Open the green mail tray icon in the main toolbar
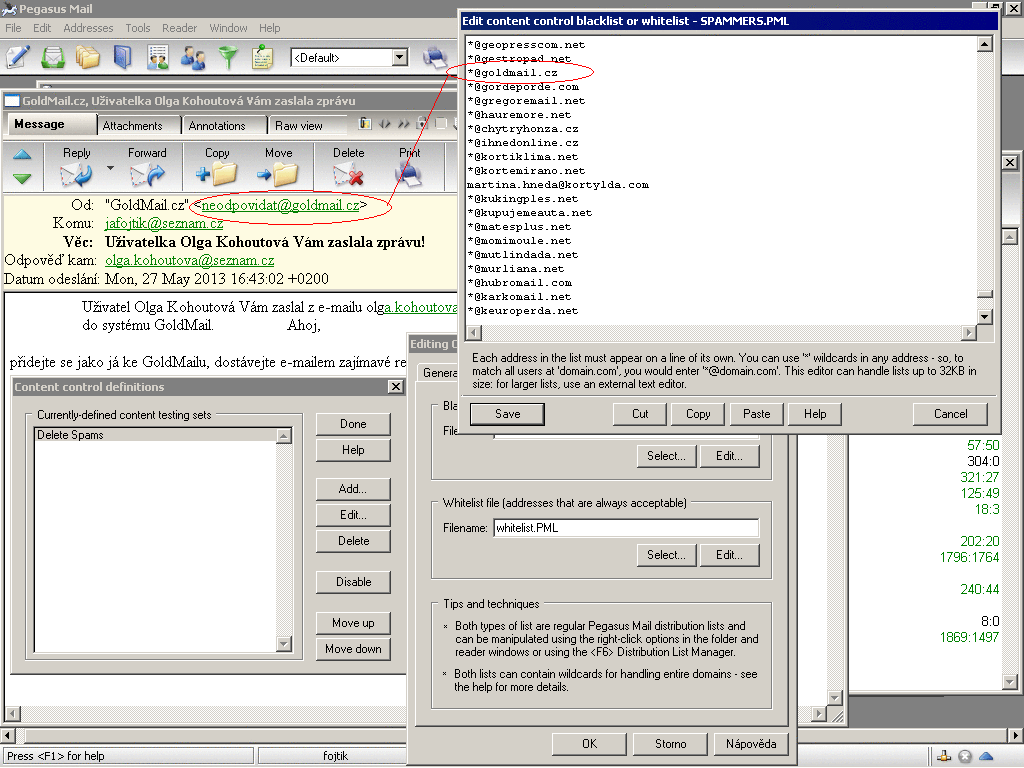The height and width of the screenshot is (768, 1024). (53, 57)
